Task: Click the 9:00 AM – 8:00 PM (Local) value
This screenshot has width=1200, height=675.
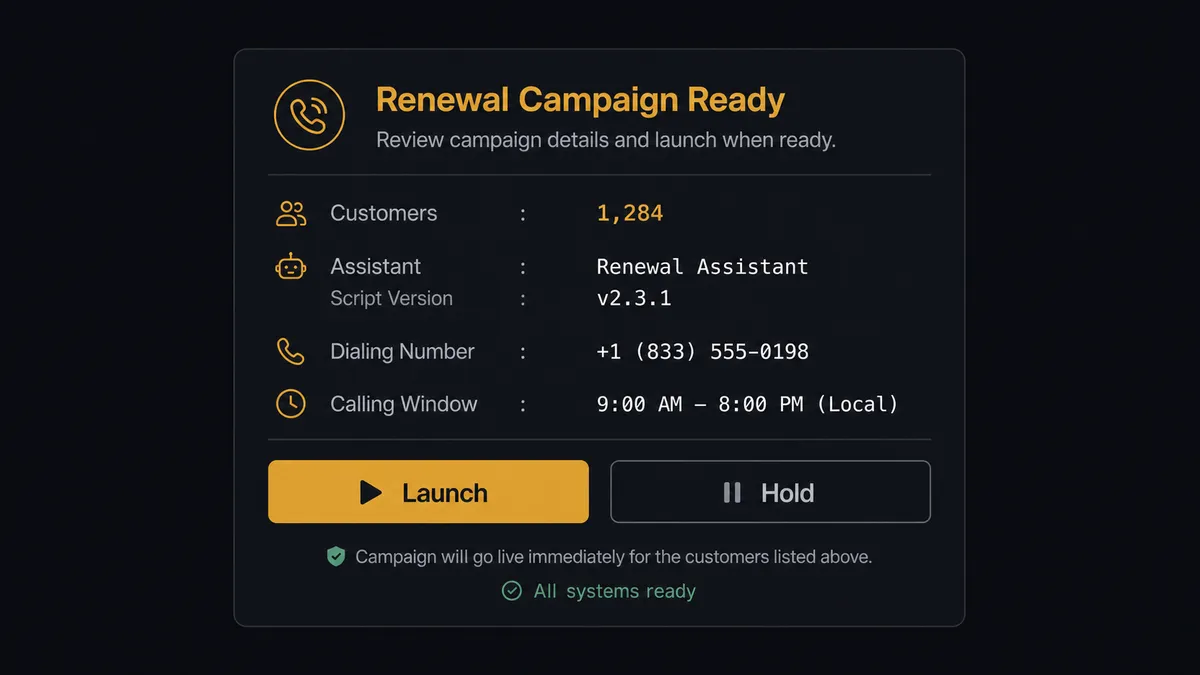Action: coord(747,405)
